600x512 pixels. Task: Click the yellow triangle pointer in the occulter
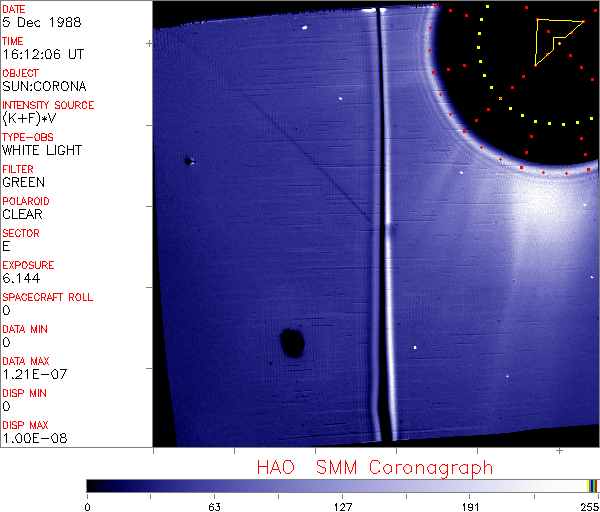[559, 42]
